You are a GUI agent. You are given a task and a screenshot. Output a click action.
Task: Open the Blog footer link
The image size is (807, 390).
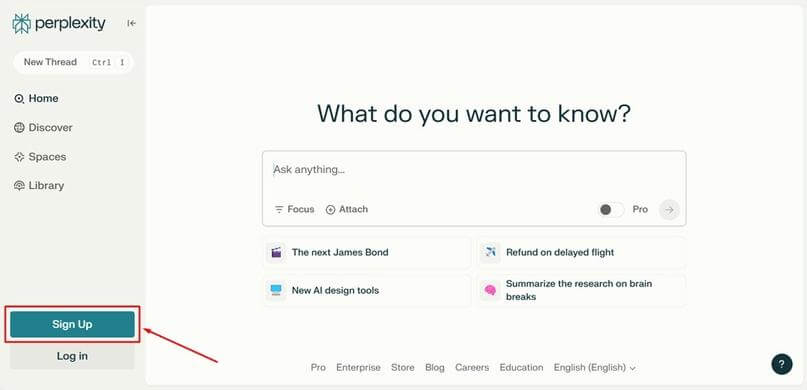[435, 368]
